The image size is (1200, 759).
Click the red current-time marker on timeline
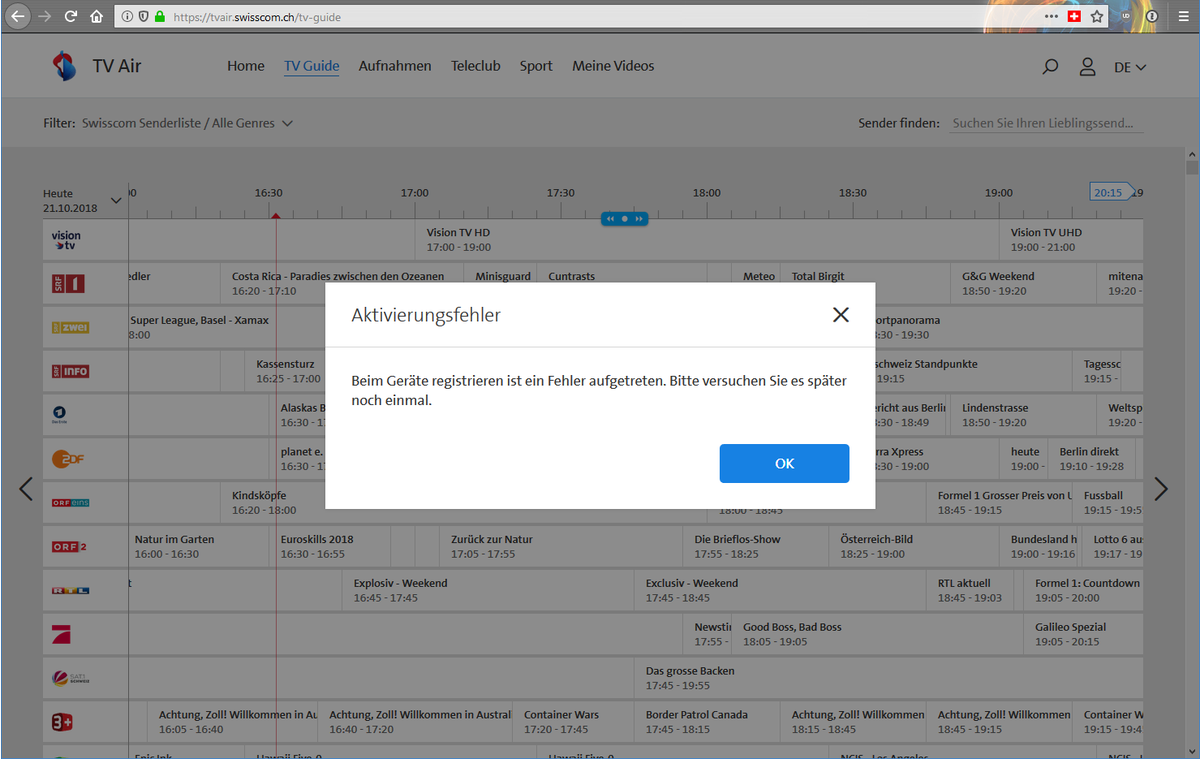(x=276, y=214)
